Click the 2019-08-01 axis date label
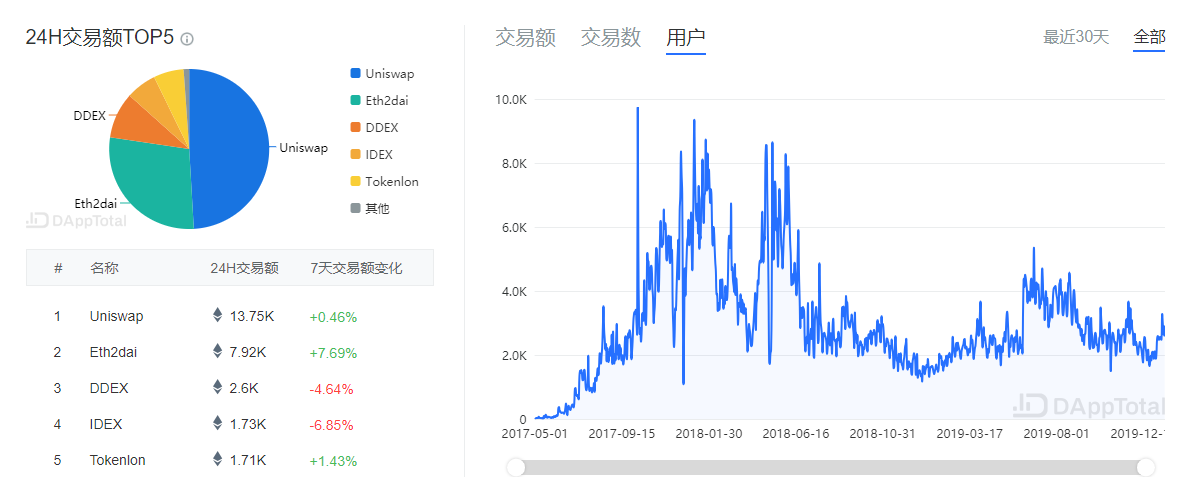 click(x=1056, y=434)
